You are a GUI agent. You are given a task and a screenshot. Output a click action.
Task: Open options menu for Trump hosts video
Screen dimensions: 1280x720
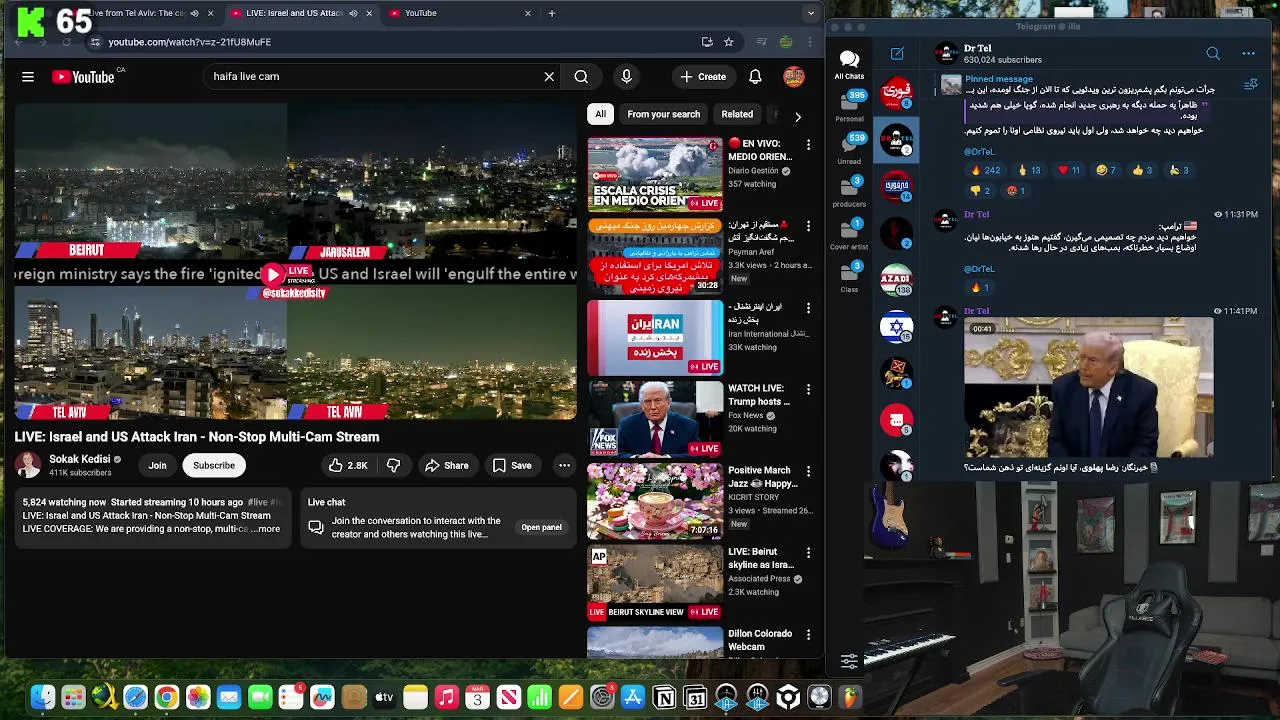pos(808,389)
